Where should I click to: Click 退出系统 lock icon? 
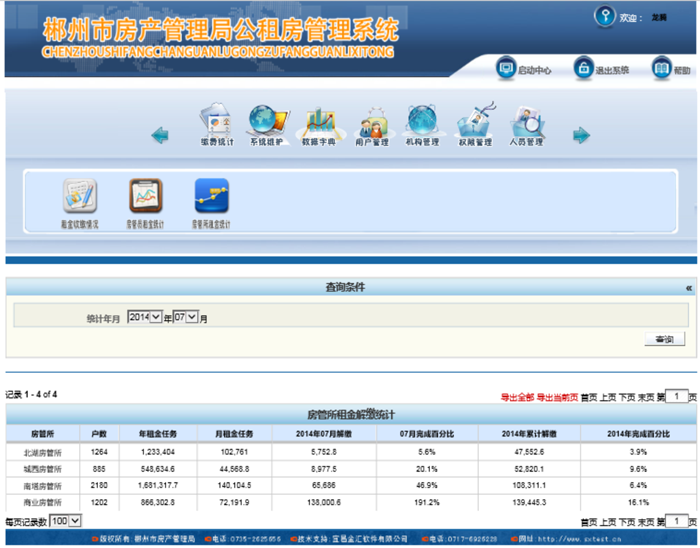(x=583, y=68)
